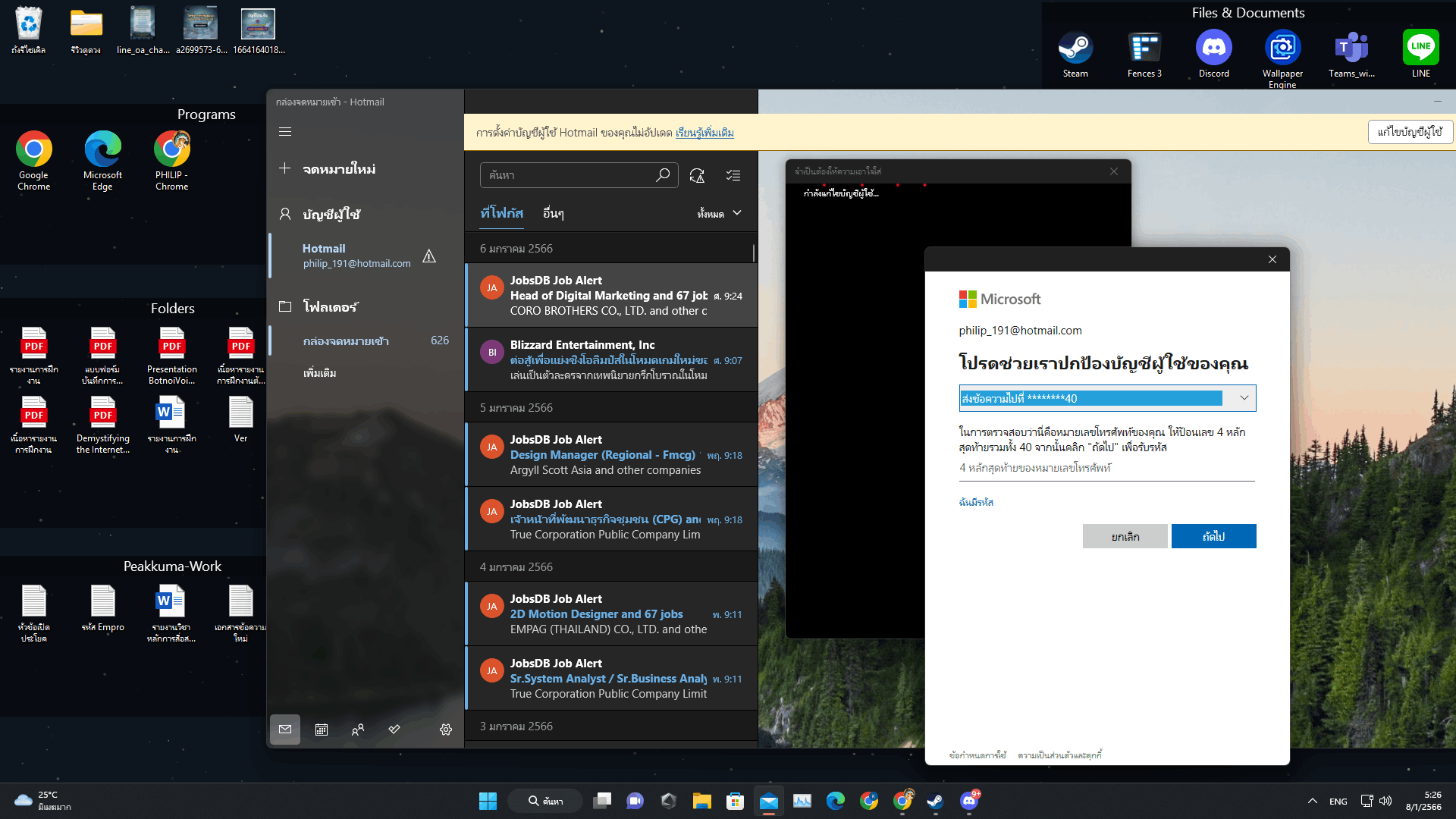Close the black account fixing window
The width and height of the screenshot is (1456, 819).
coord(1114,171)
